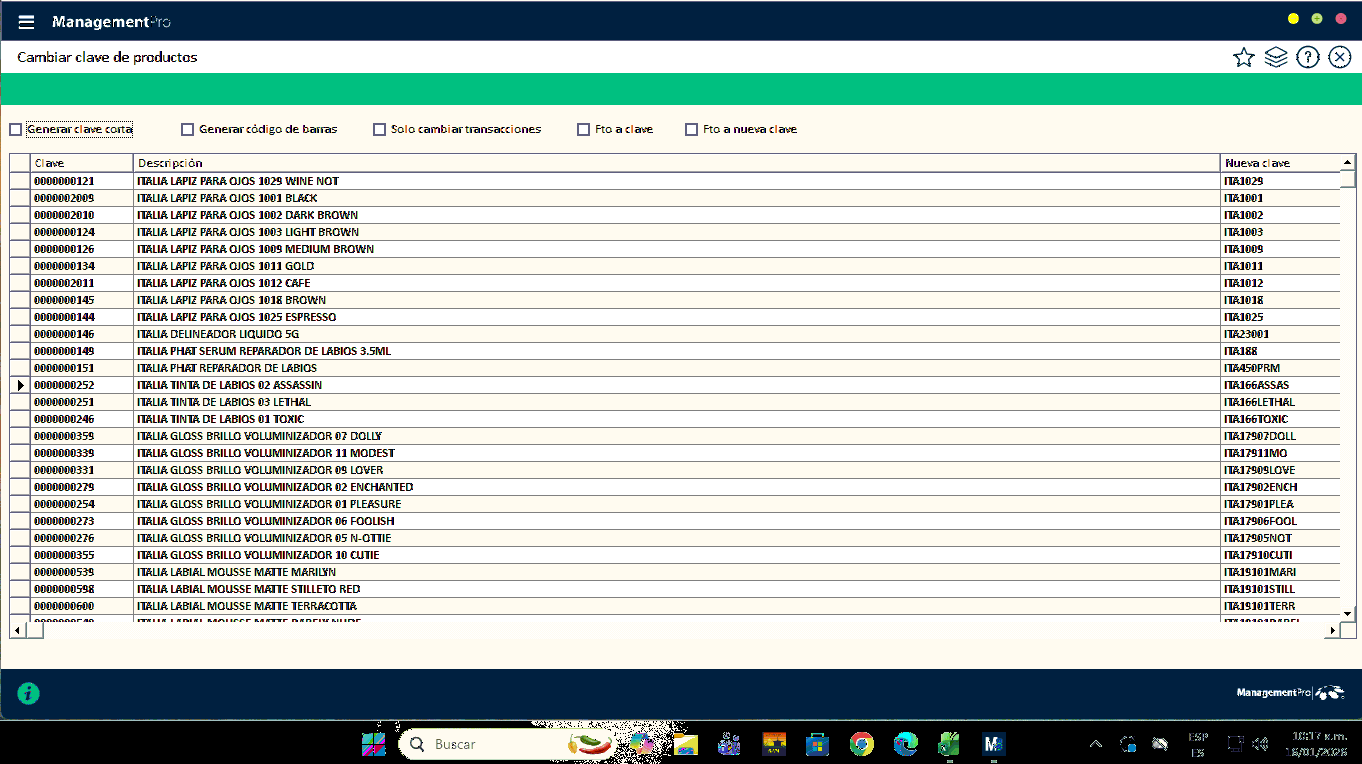Open Microsoft Store from the taskbar
The width and height of the screenshot is (1362, 764).
tap(817, 744)
